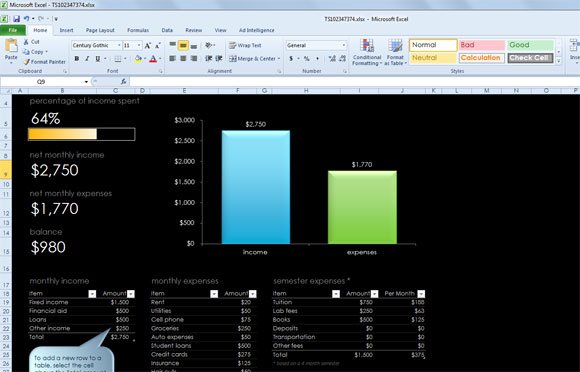Click the Decrease Decimal icon

coord(342,58)
